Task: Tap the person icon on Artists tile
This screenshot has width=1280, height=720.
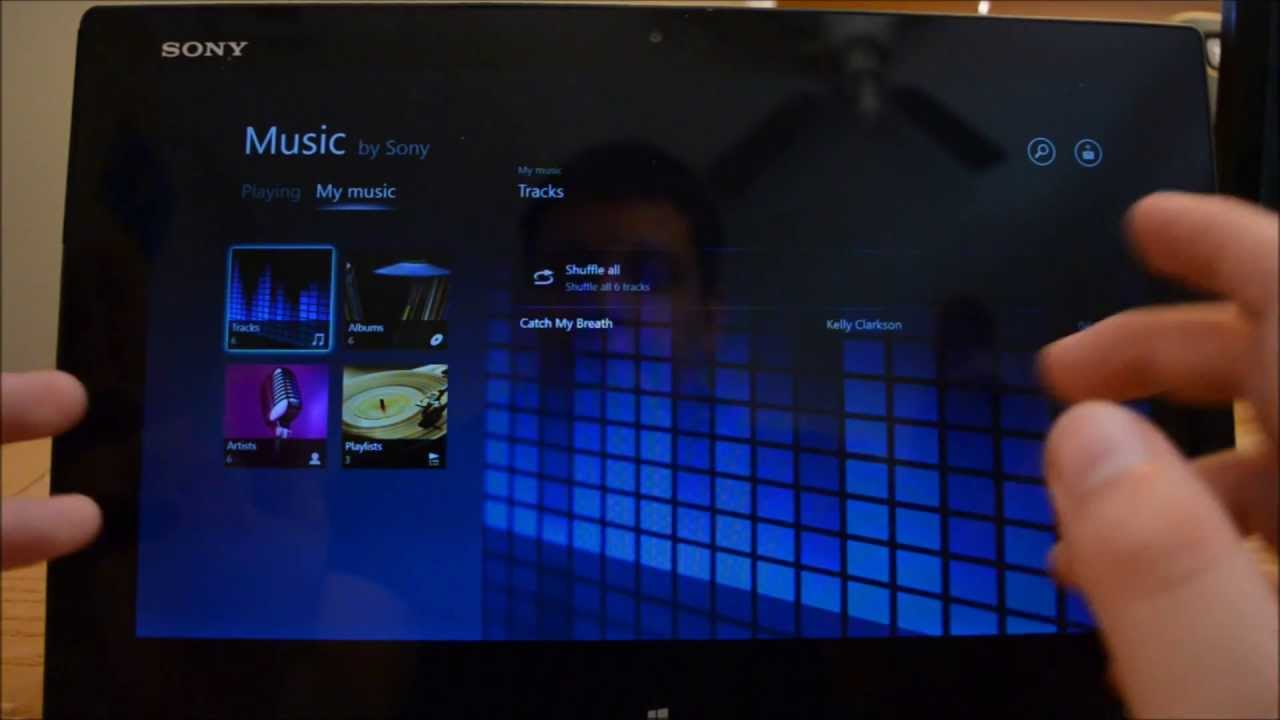Action: [x=315, y=458]
